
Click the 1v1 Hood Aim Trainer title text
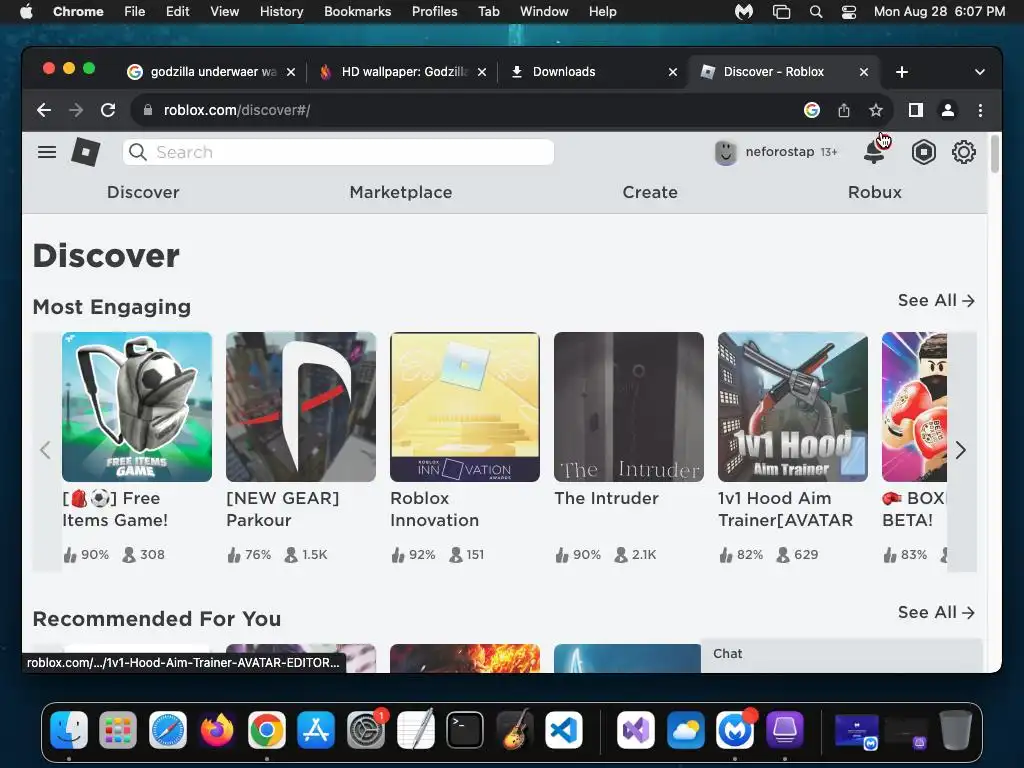[786, 509]
